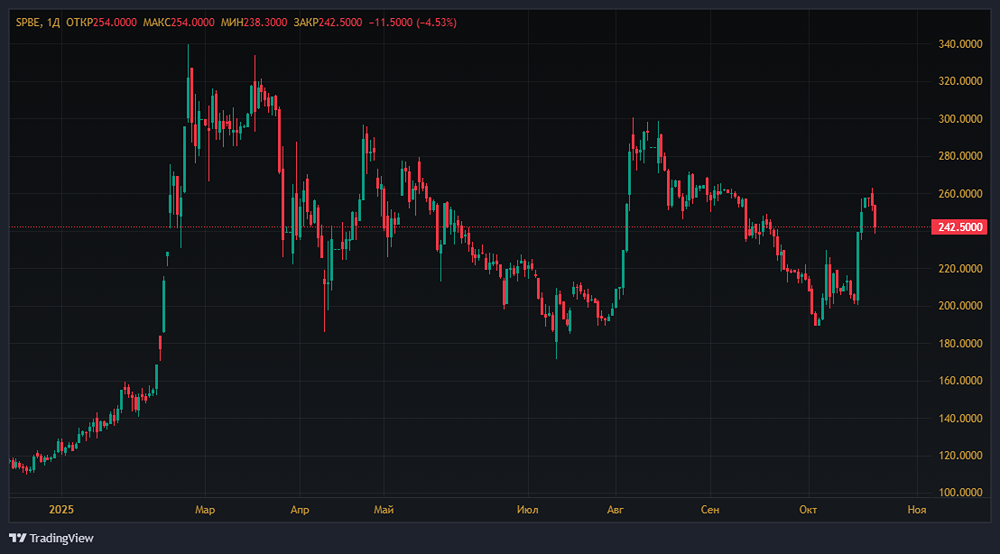Click the 280.0000 price axis label
Image resolution: width=1000 pixels, height=554 pixels.
(960, 156)
